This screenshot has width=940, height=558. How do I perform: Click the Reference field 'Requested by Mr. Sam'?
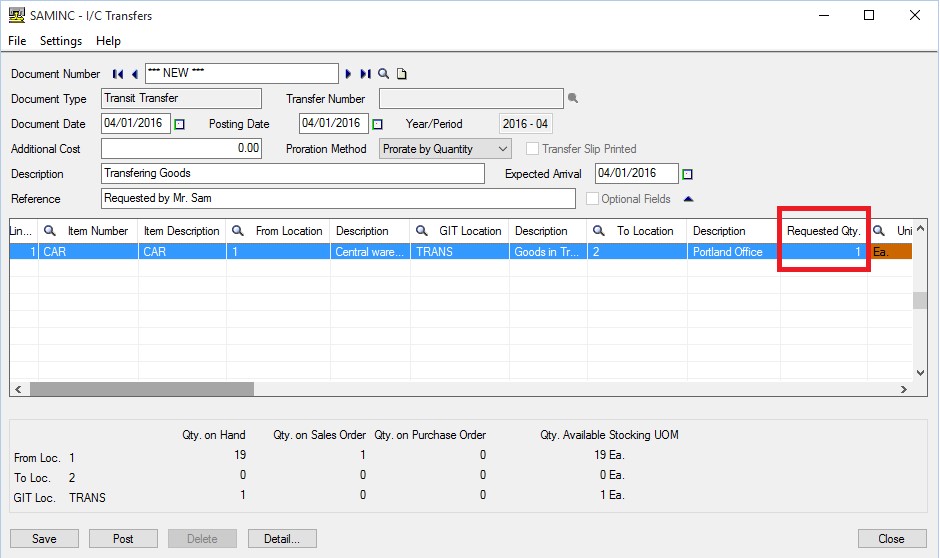pyautogui.click(x=338, y=198)
